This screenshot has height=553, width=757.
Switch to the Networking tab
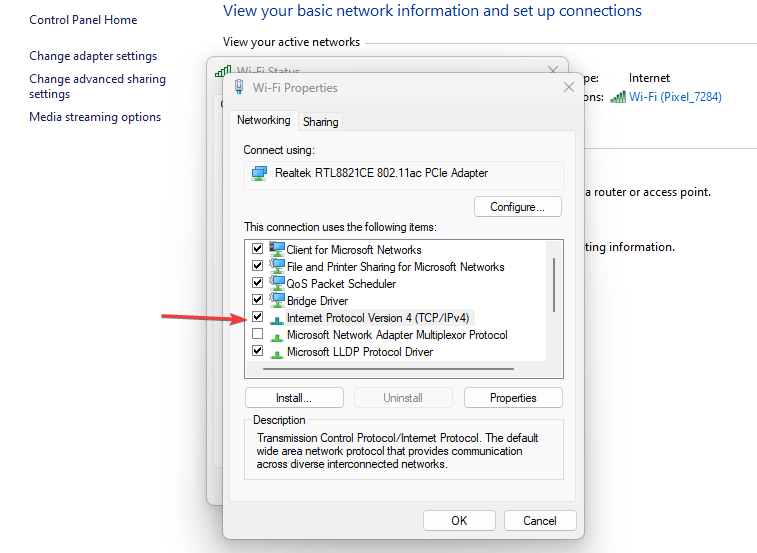pyautogui.click(x=264, y=120)
